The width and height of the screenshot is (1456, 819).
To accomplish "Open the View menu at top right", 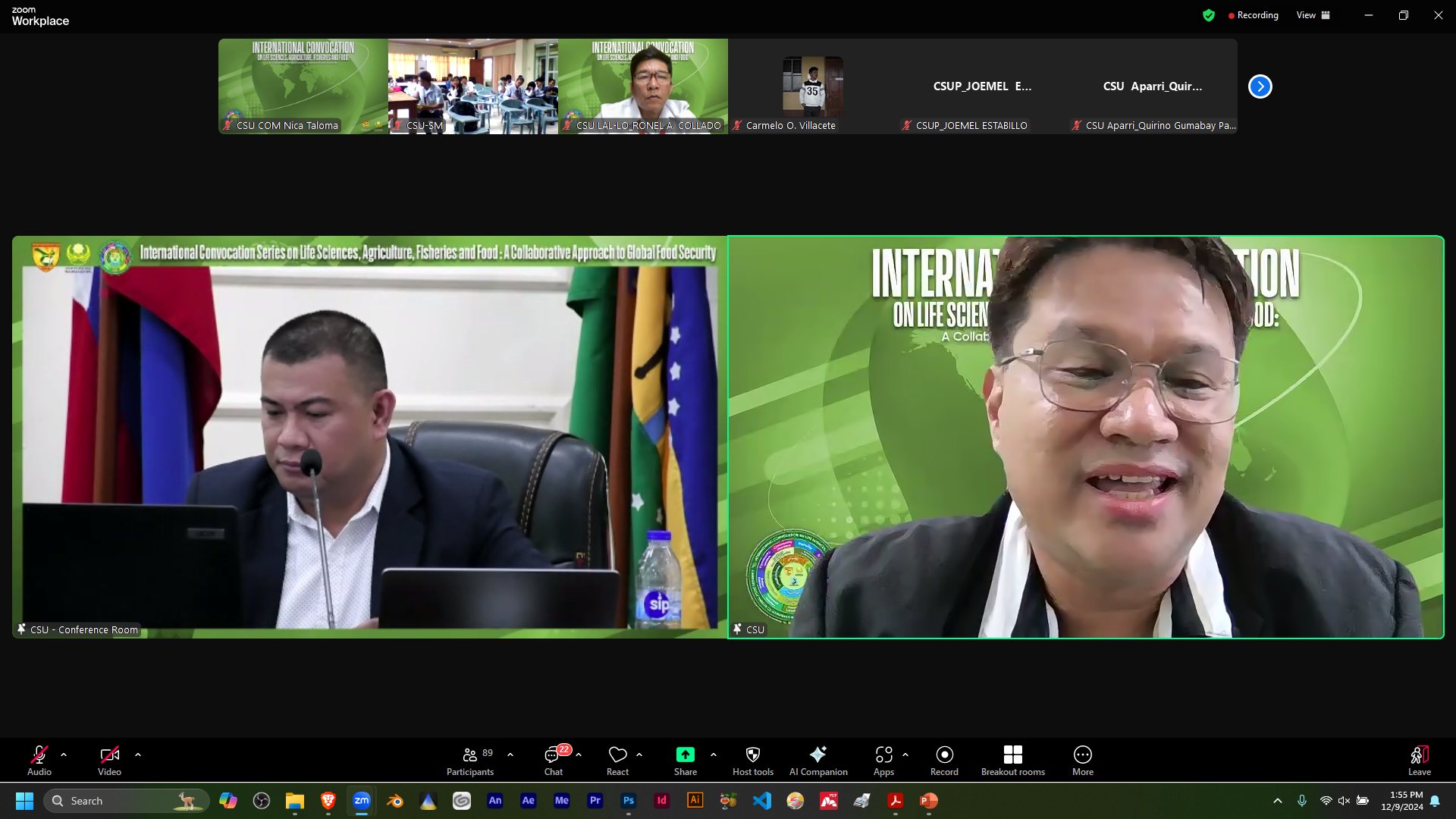I will [1313, 15].
